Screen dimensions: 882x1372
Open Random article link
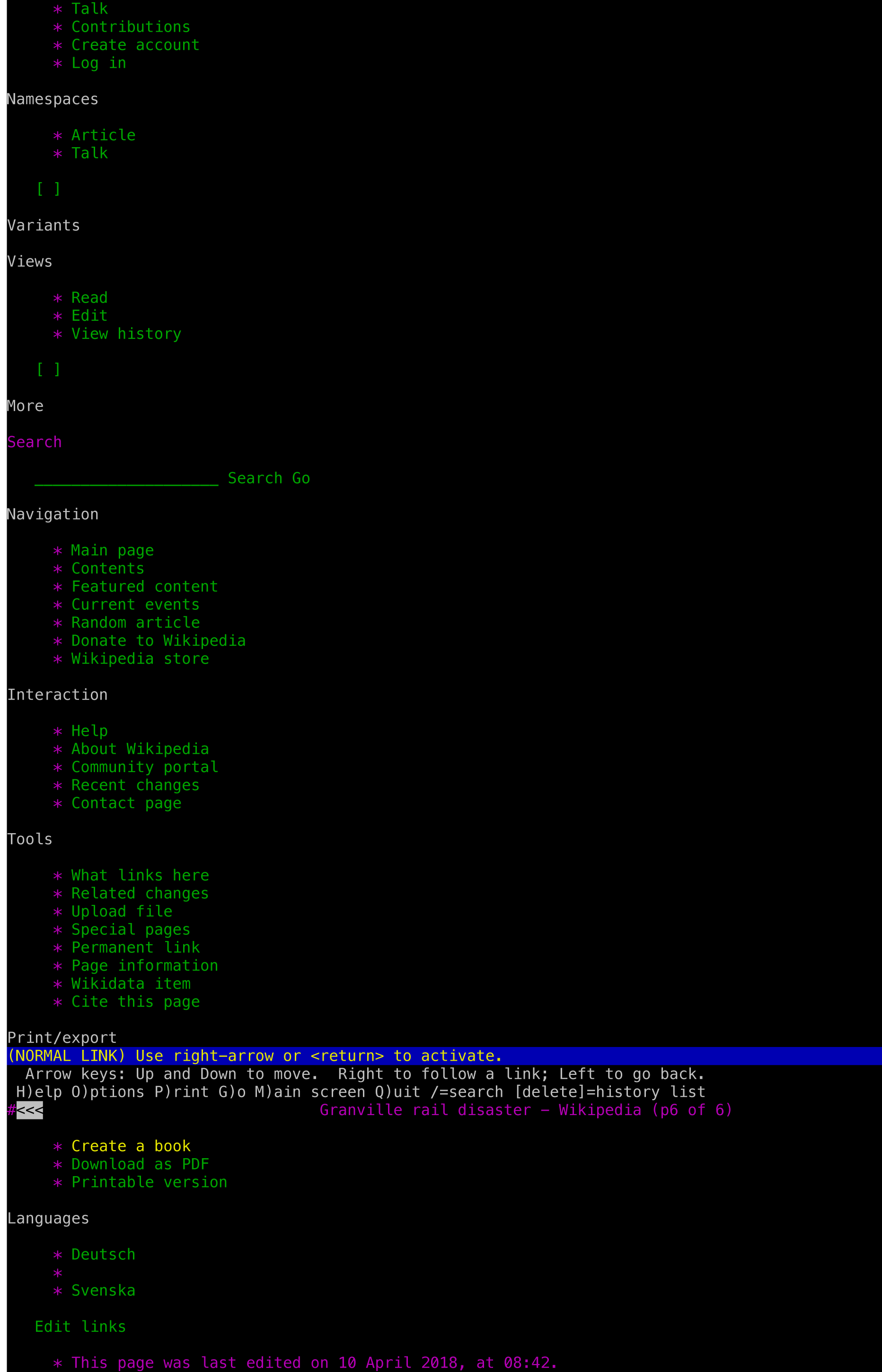point(135,623)
